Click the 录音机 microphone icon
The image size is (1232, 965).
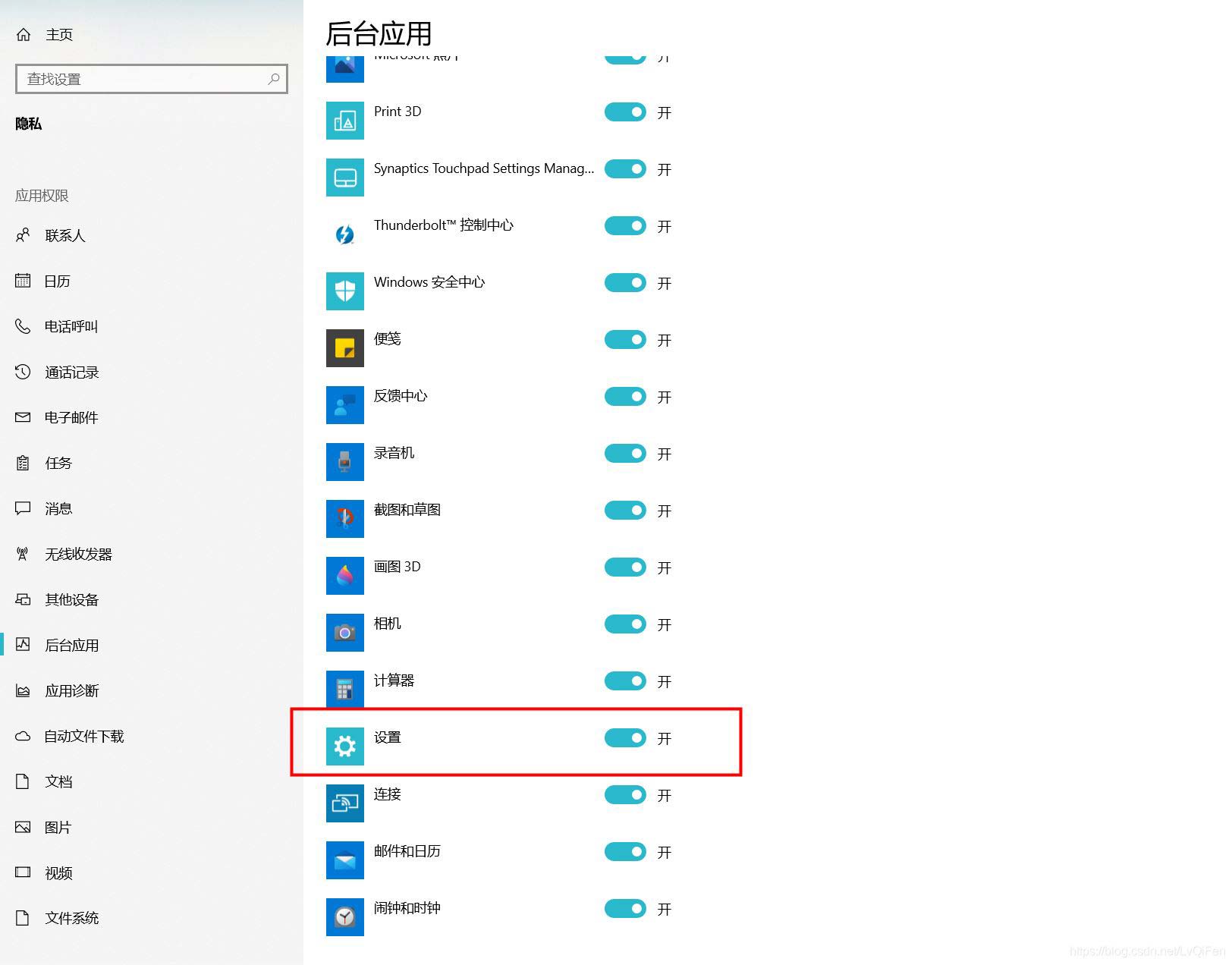tap(345, 462)
